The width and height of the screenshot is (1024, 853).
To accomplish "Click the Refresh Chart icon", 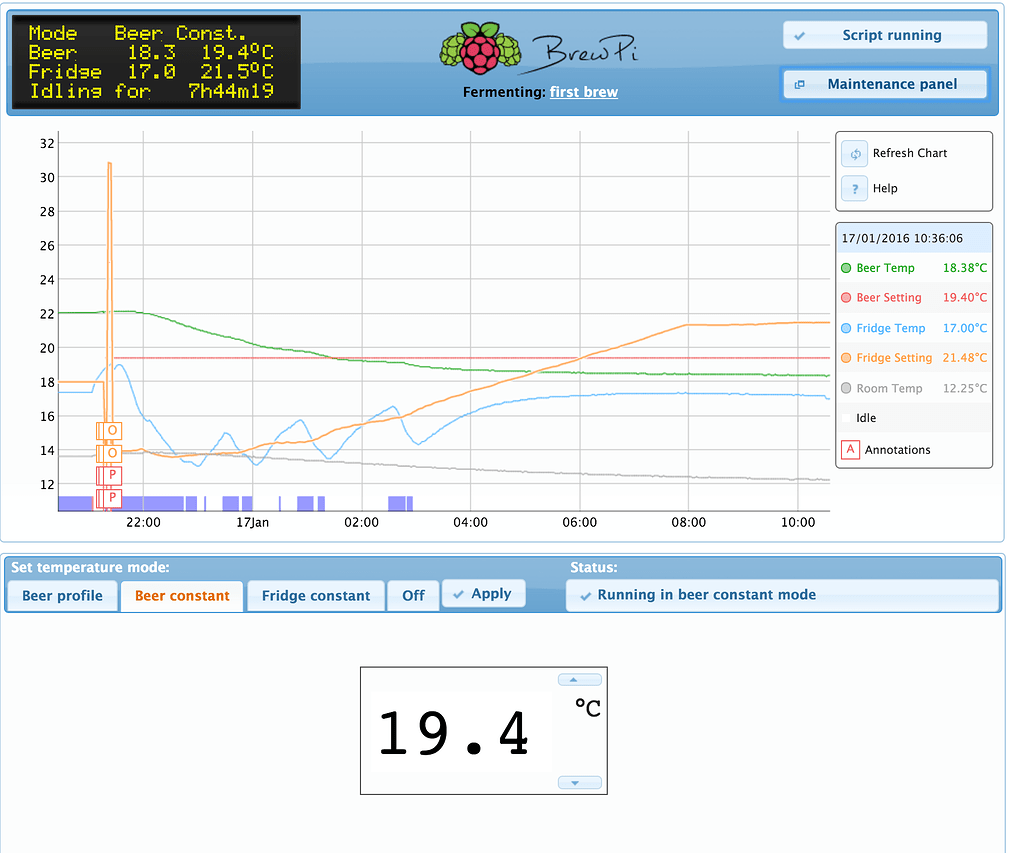I will (855, 153).
